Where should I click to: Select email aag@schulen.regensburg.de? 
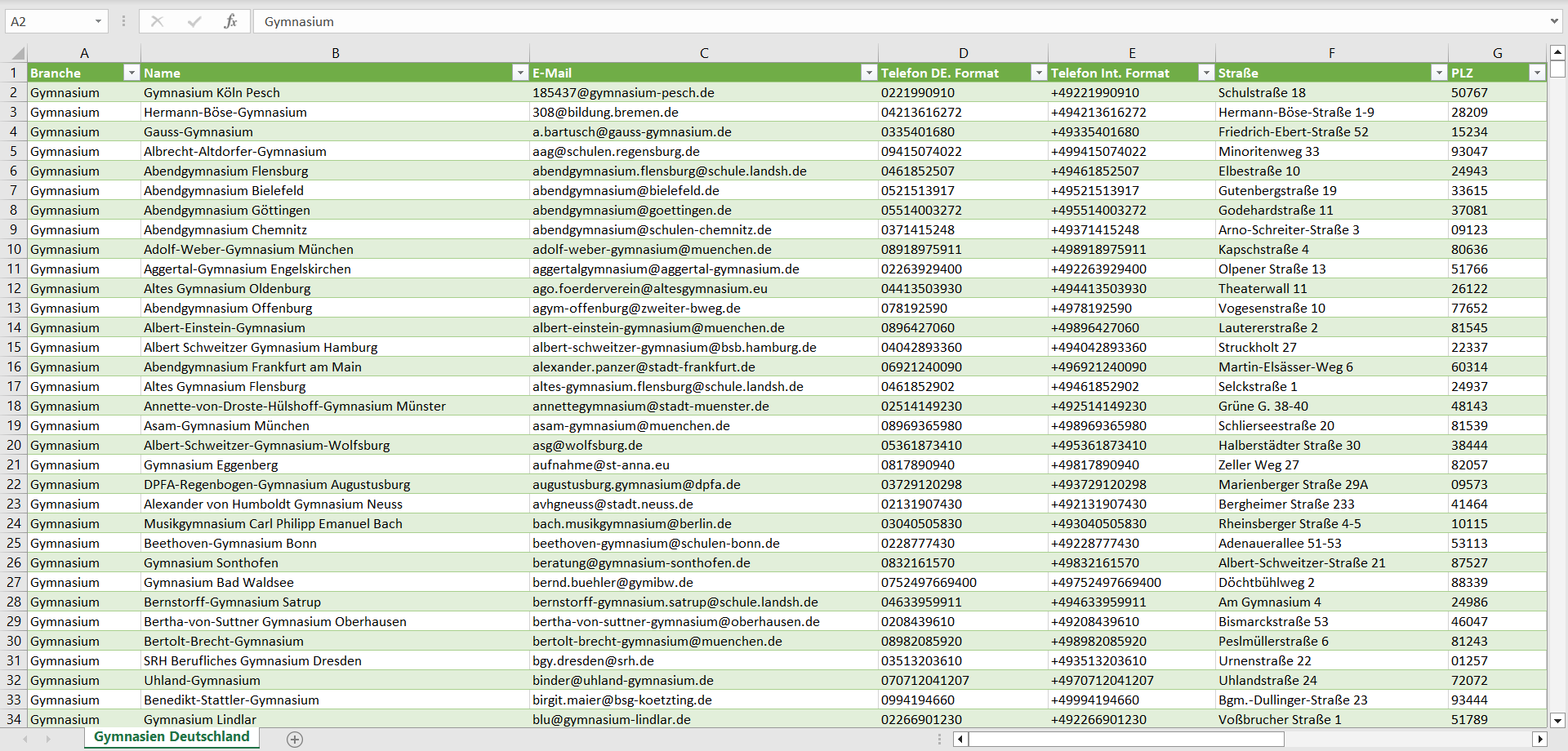tap(704, 151)
